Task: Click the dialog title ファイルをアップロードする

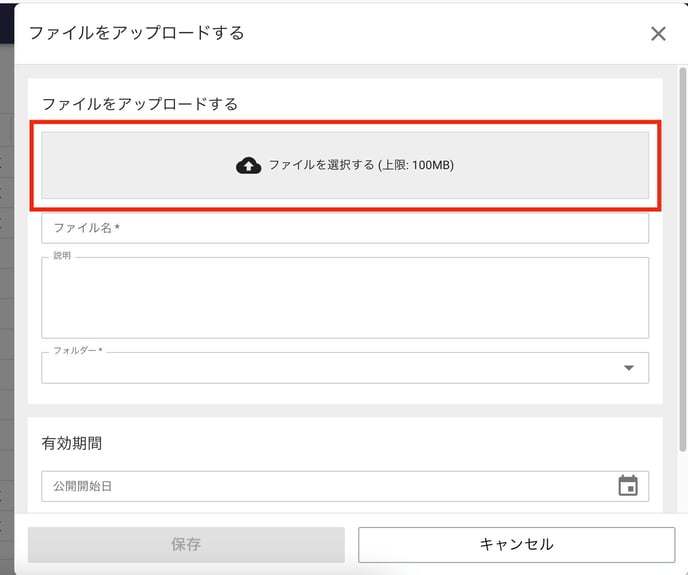Action: 136,33
